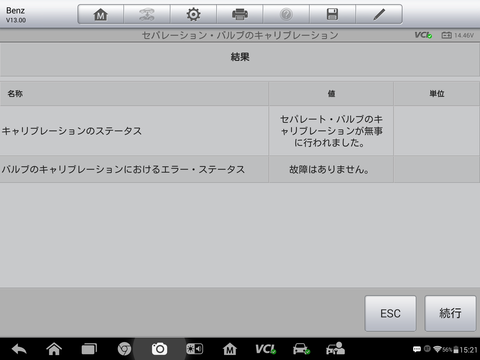Click the greyed vehicle swap icon
This screenshot has height=360, width=480.
click(147, 14)
